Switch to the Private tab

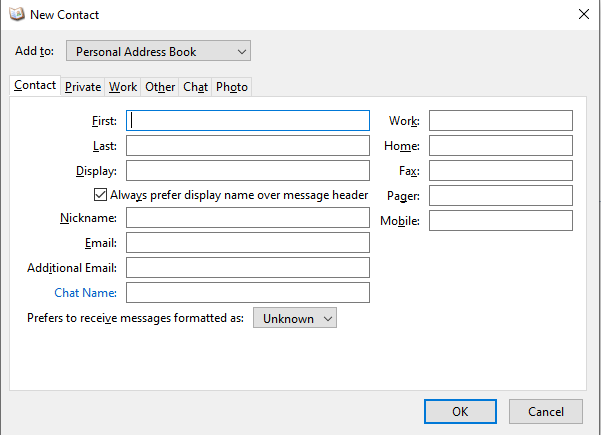(83, 87)
